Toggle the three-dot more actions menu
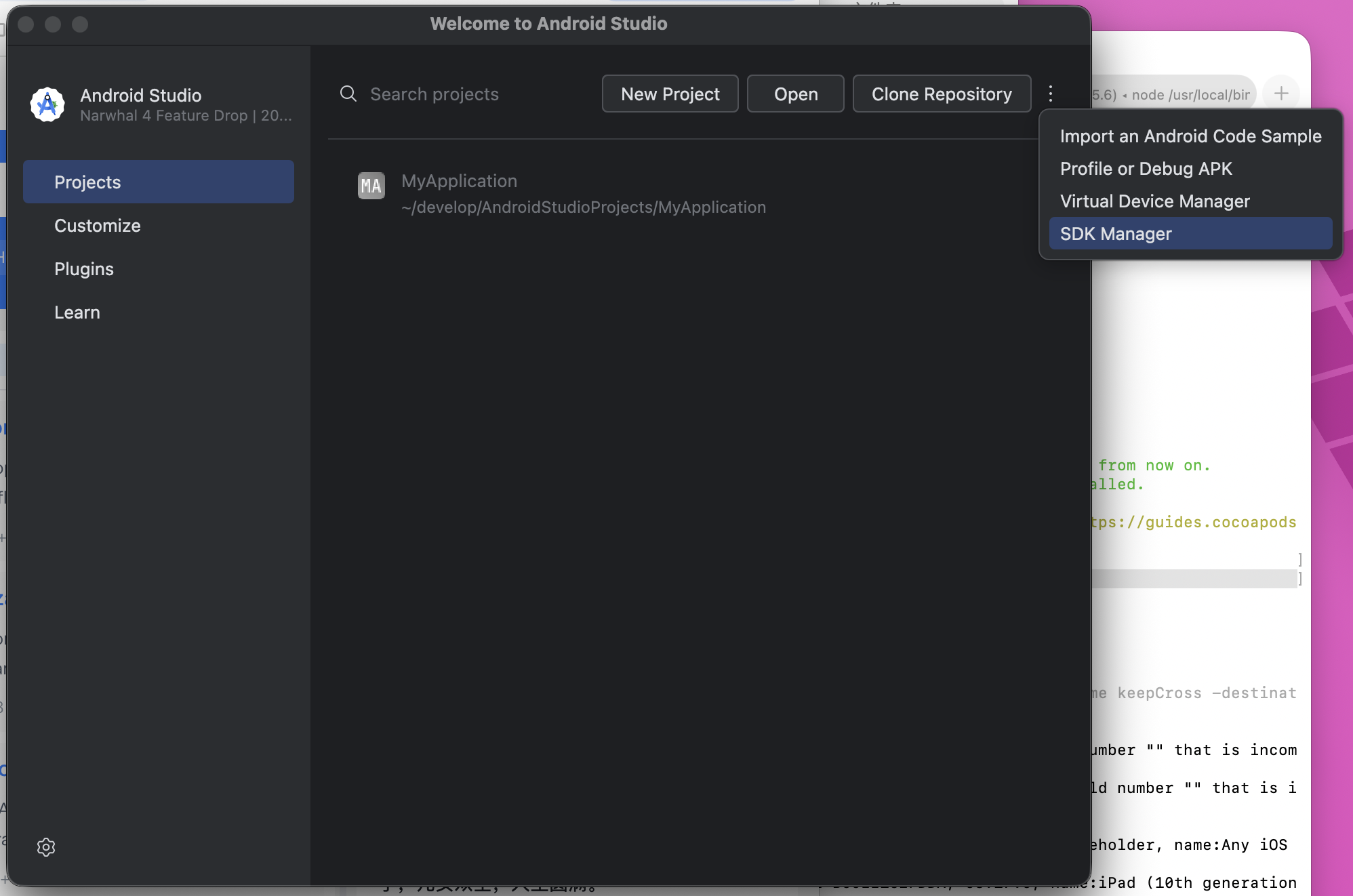 (x=1051, y=94)
